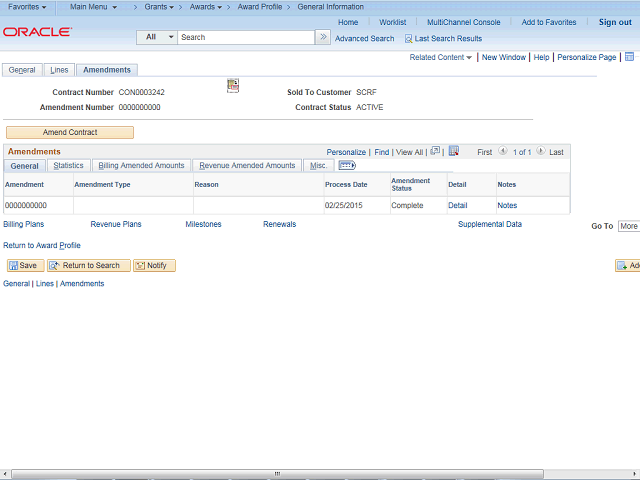This screenshot has width=640, height=480.
Task: Click bottom Lines footer link
Action: pos(45,284)
